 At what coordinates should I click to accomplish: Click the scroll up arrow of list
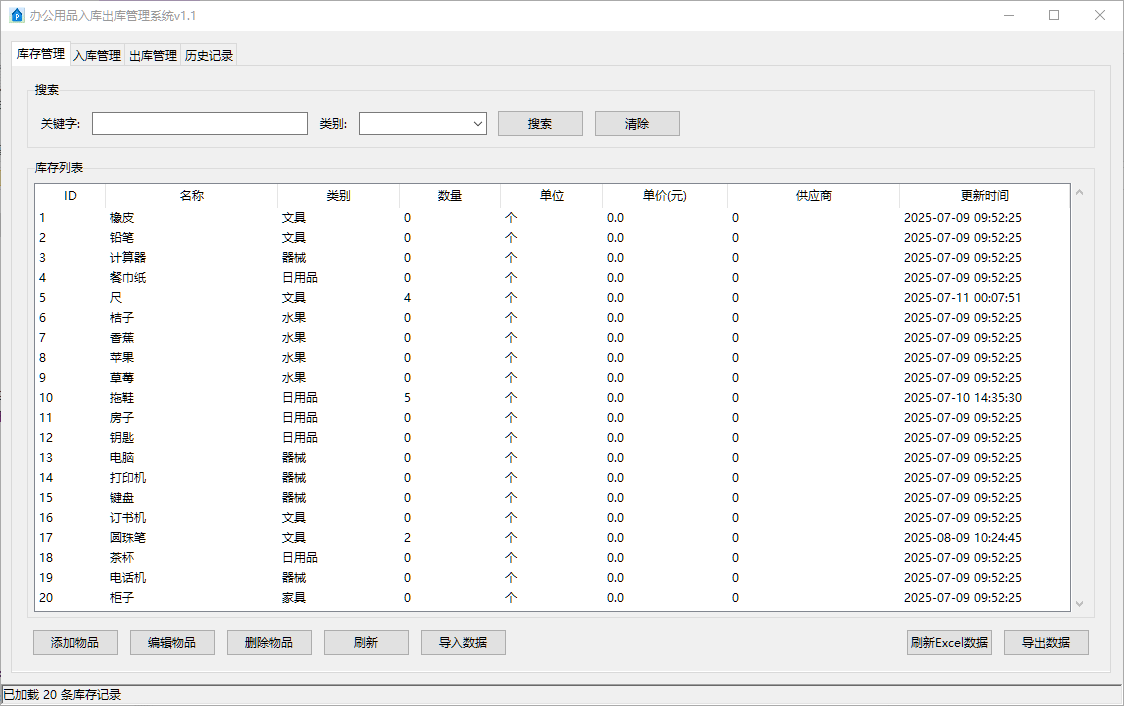(1080, 193)
